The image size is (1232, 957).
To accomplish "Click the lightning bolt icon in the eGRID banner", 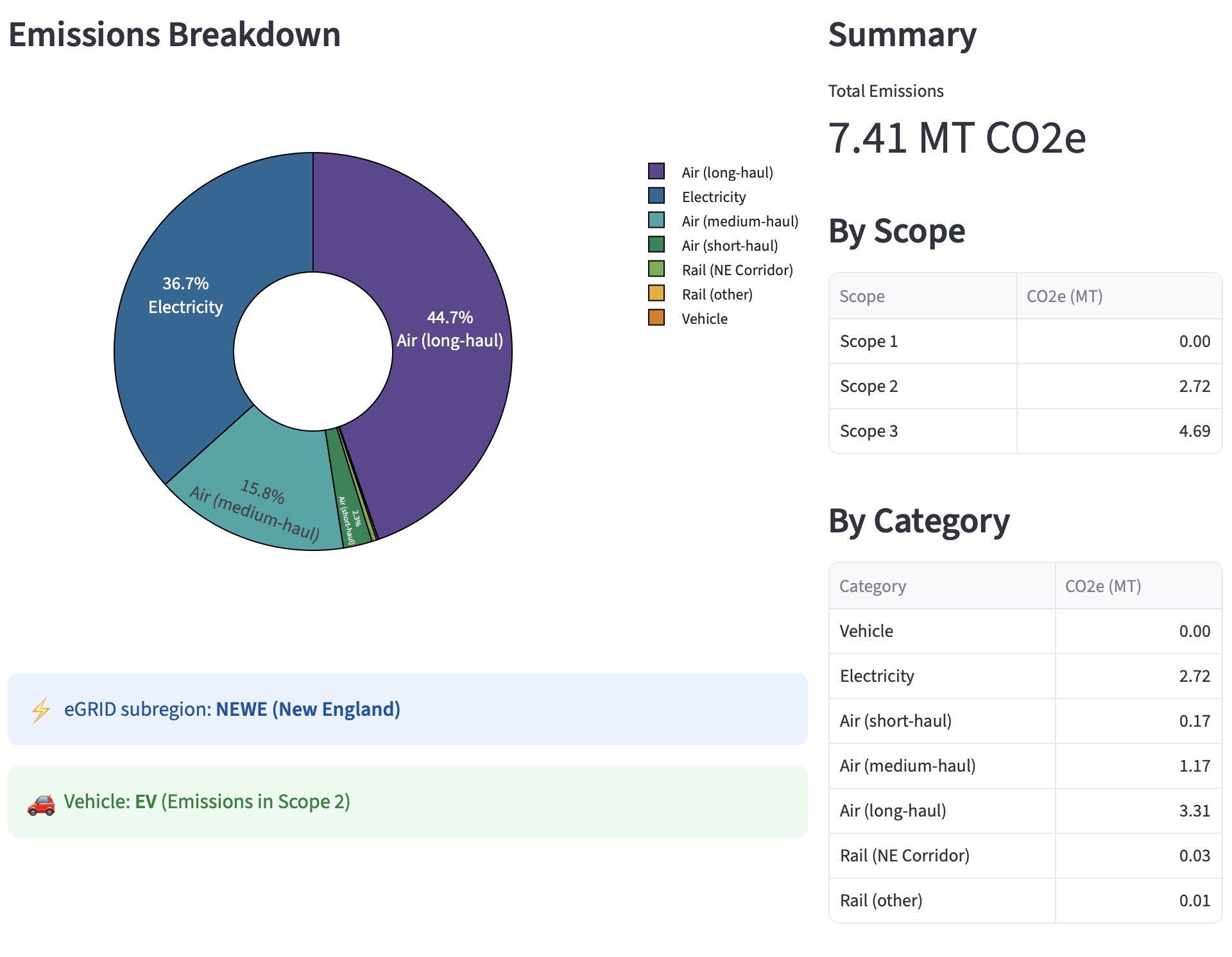I will click(40, 709).
